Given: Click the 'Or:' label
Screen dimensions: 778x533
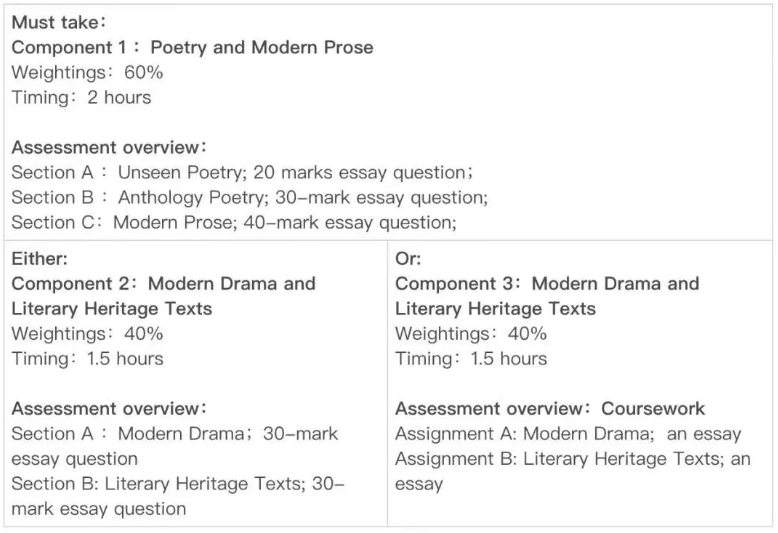Looking at the screenshot, I should pyautogui.click(x=408, y=259).
